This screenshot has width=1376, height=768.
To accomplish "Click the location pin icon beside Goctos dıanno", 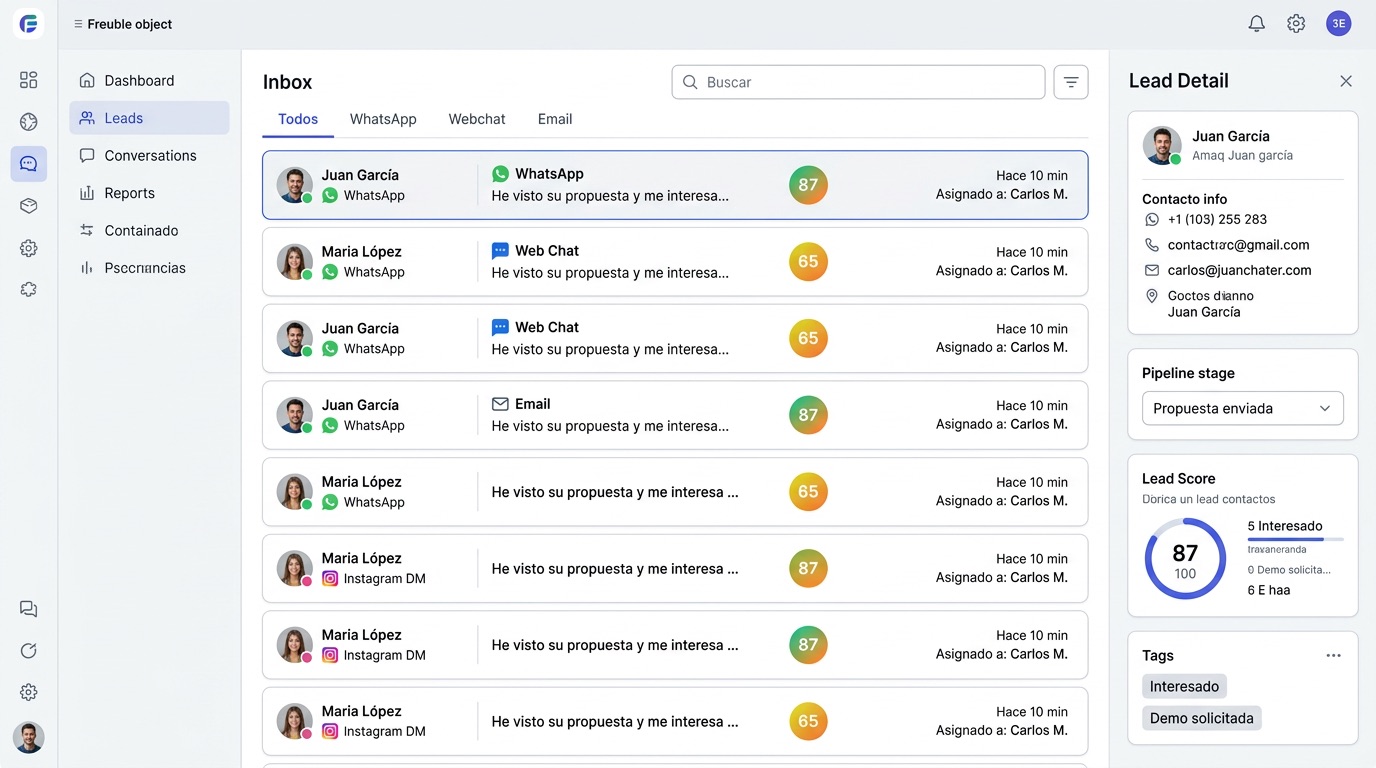I will [1152, 296].
